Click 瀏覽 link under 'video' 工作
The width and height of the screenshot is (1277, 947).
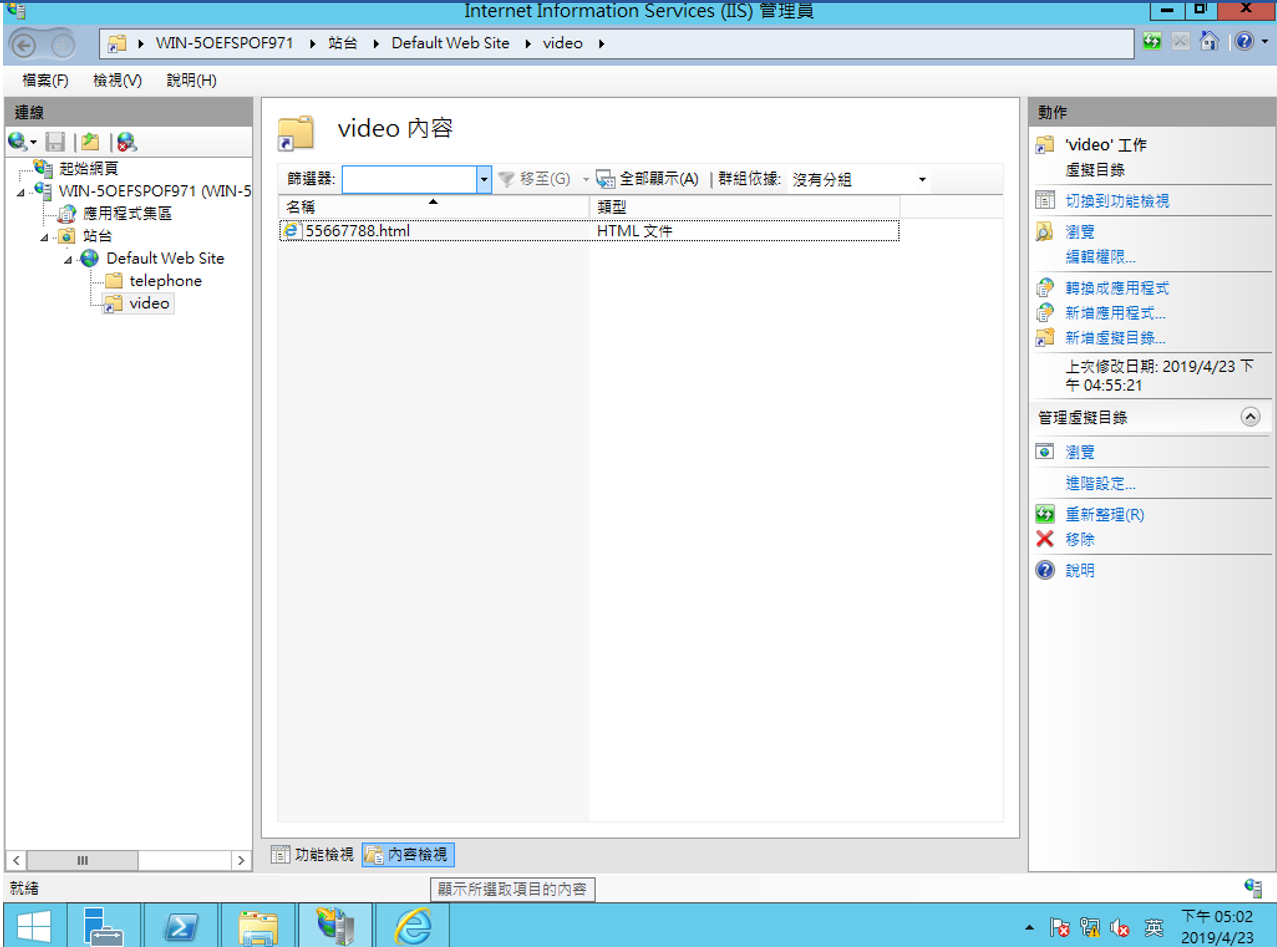click(1080, 232)
